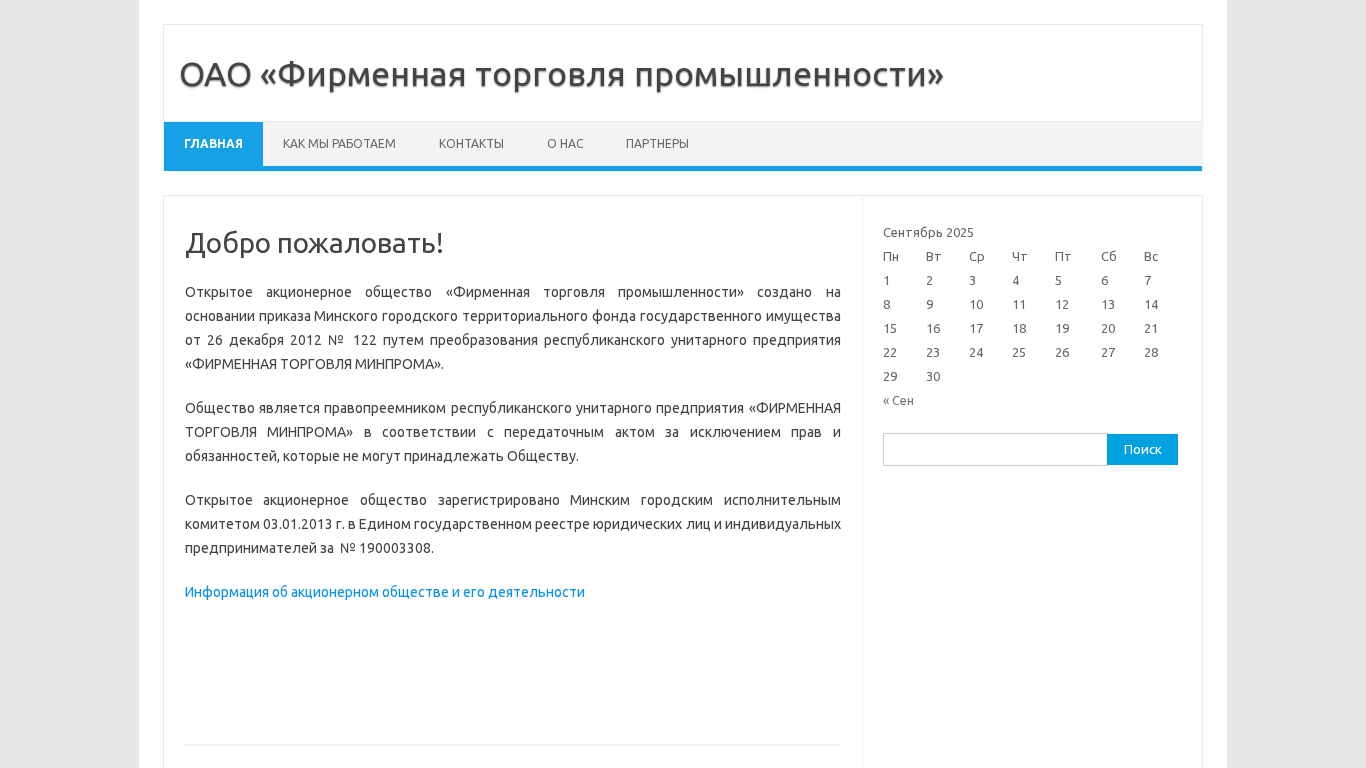The height and width of the screenshot is (768, 1366).
Task: Click the Поиск search button
Action: (1142, 449)
